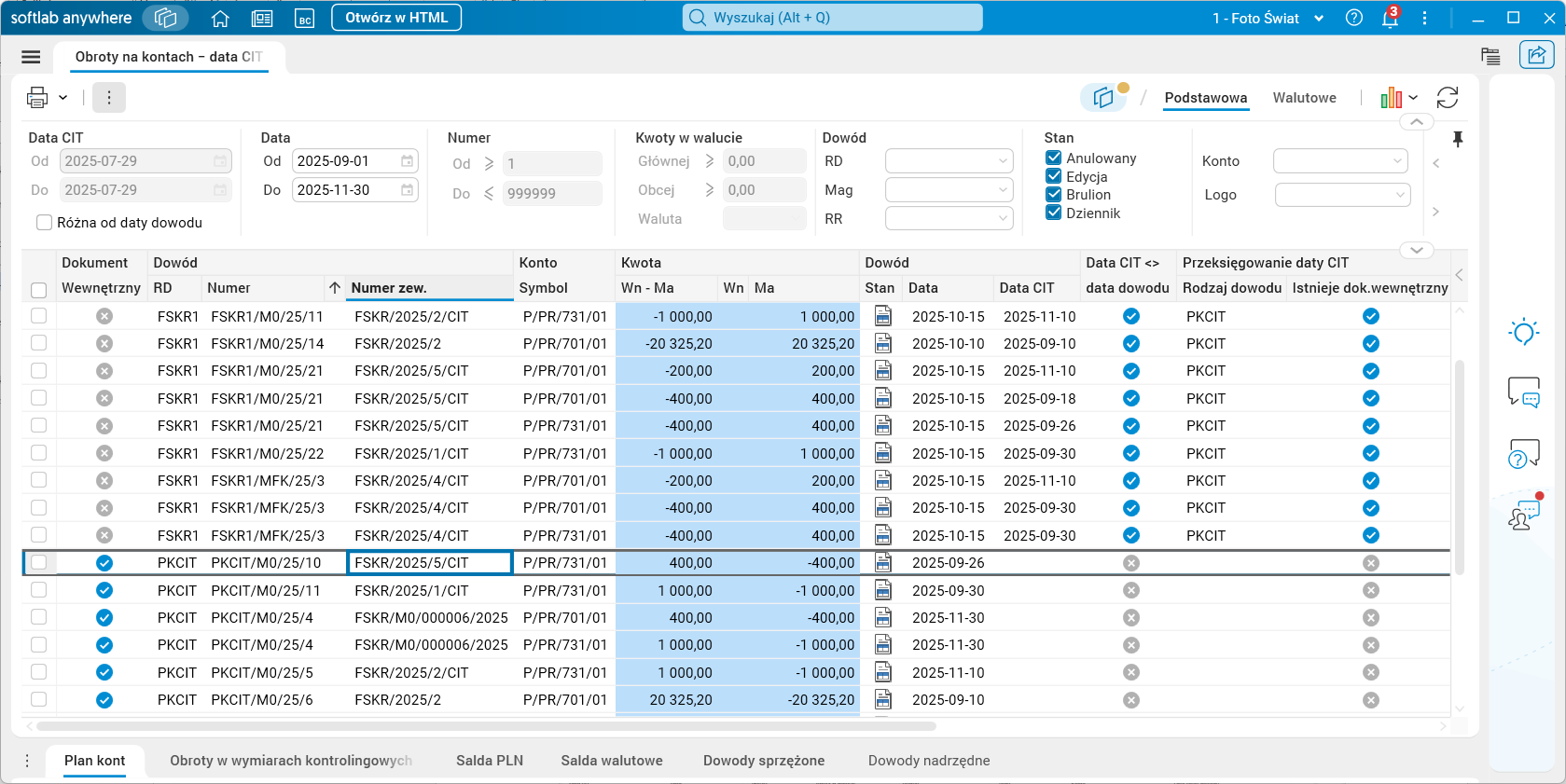Open the print icon
Viewport: 1566px width, 784px height.
37,97
